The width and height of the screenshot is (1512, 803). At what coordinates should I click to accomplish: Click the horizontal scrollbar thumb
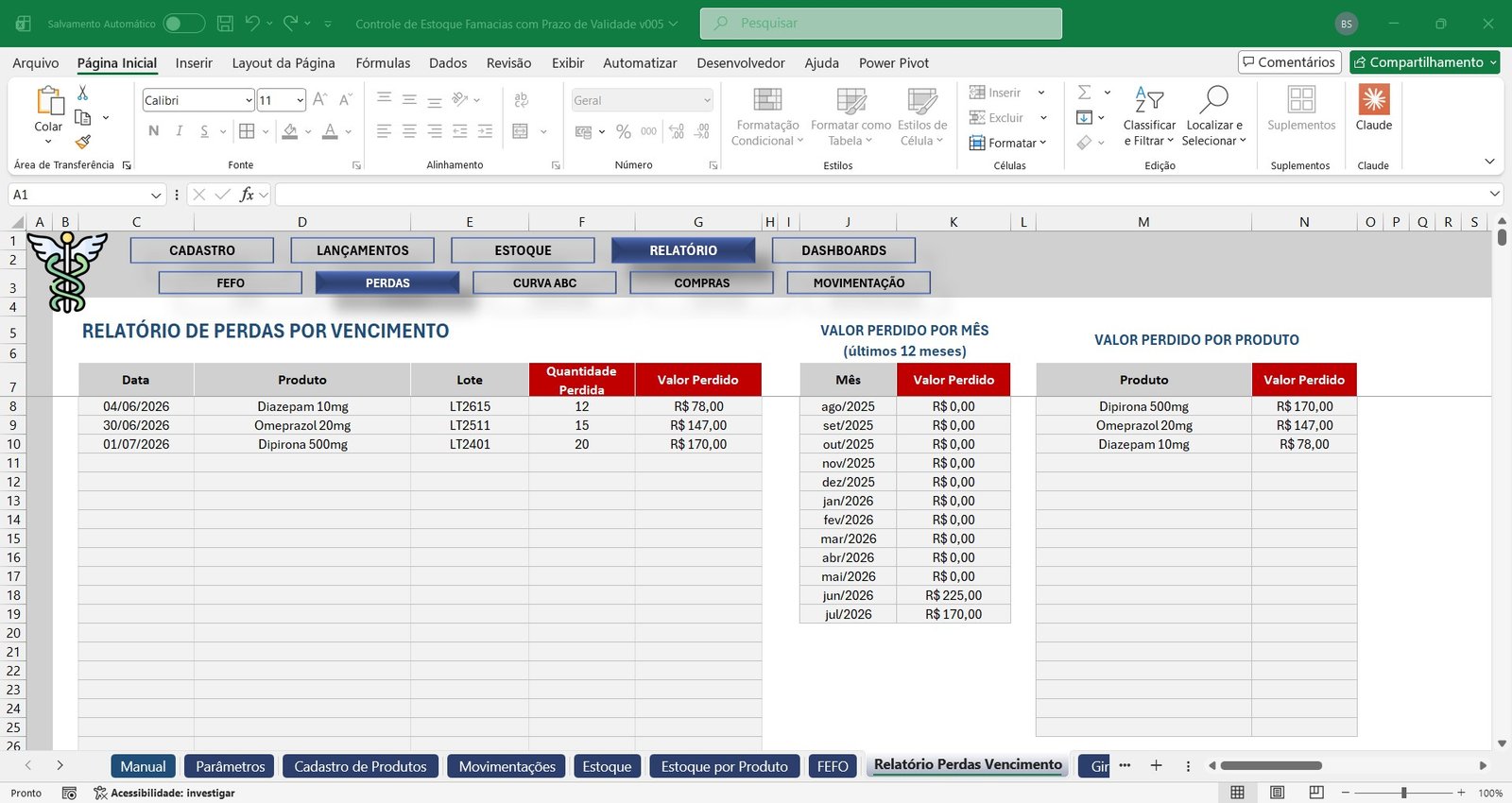pos(1271,765)
